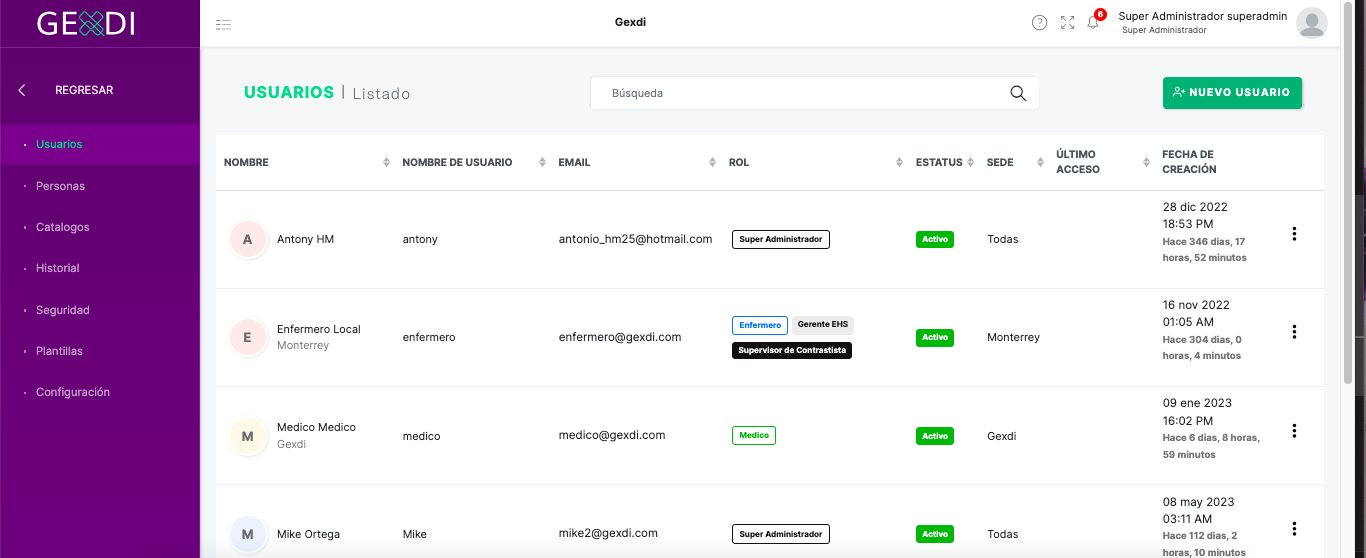The height and width of the screenshot is (558, 1366).
Task: Click the Sede column header
Action: pyautogui.click(x=1000, y=162)
